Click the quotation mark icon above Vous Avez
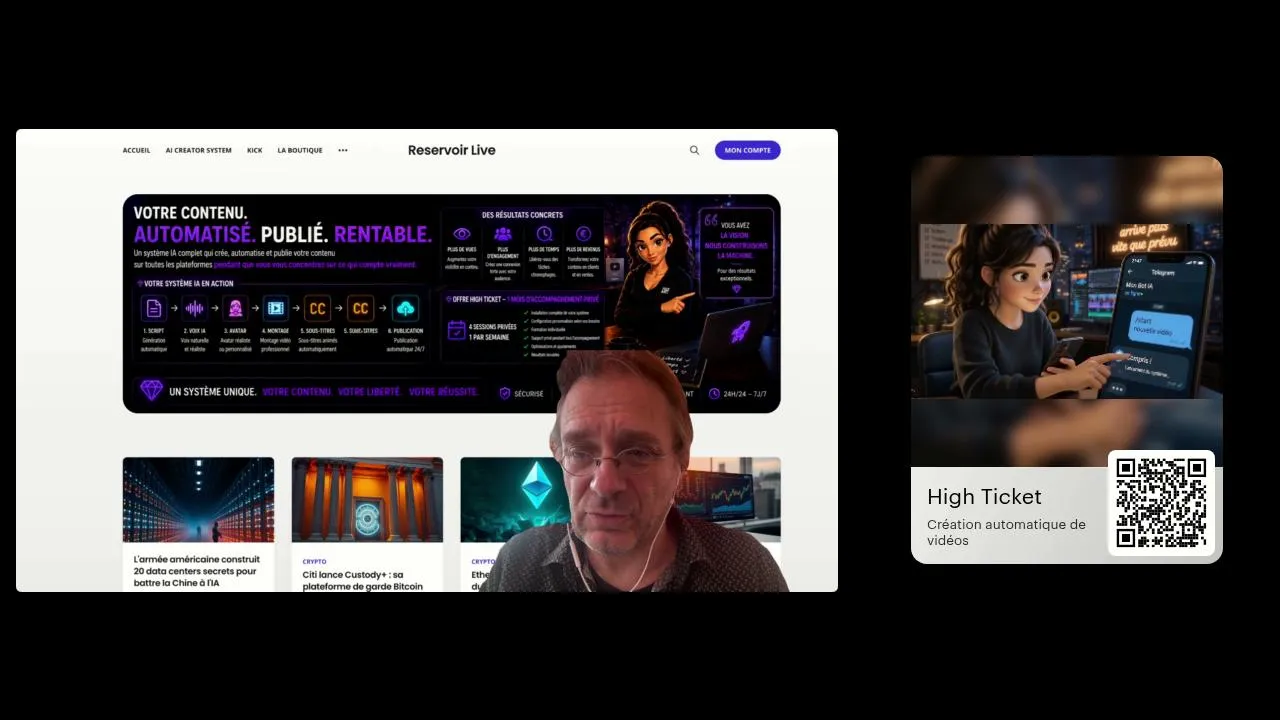The image size is (1280, 720). [x=711, y=219]
